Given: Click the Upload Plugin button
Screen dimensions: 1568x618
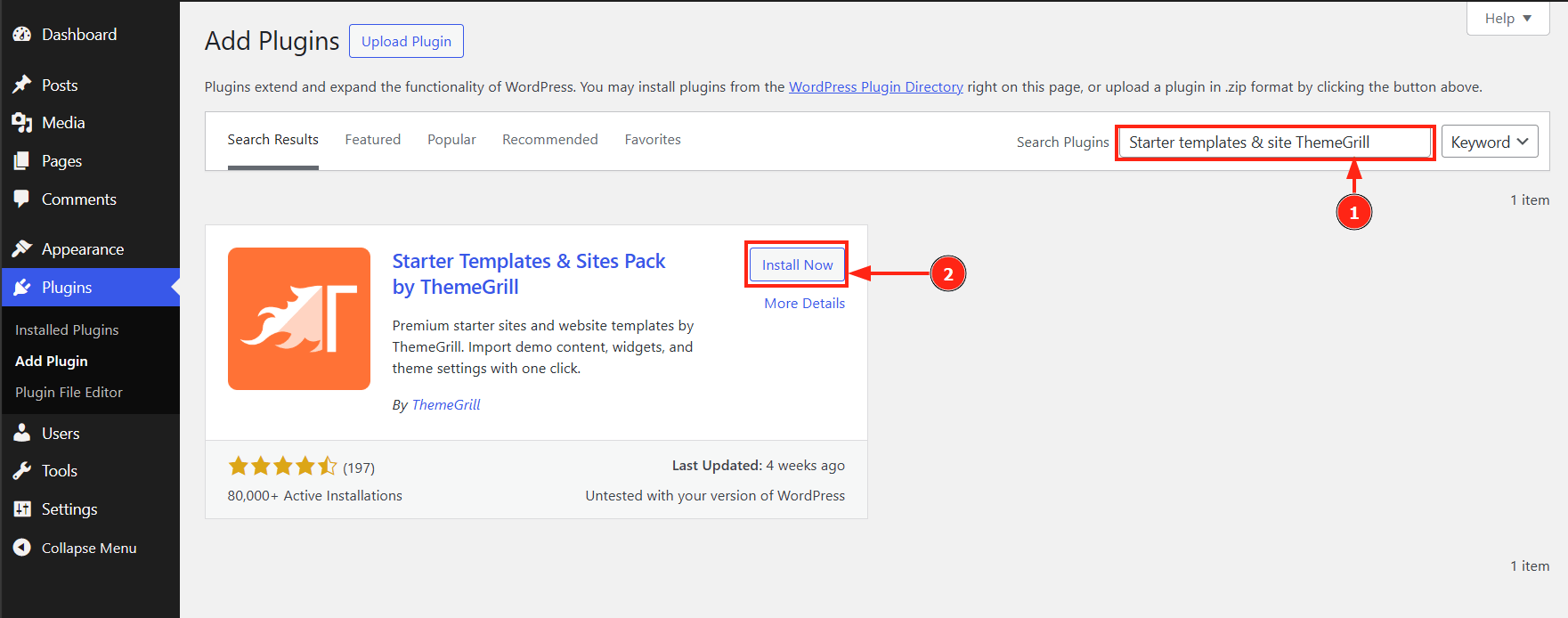Looking at the screenshot, I should click(x=406, y=41).
